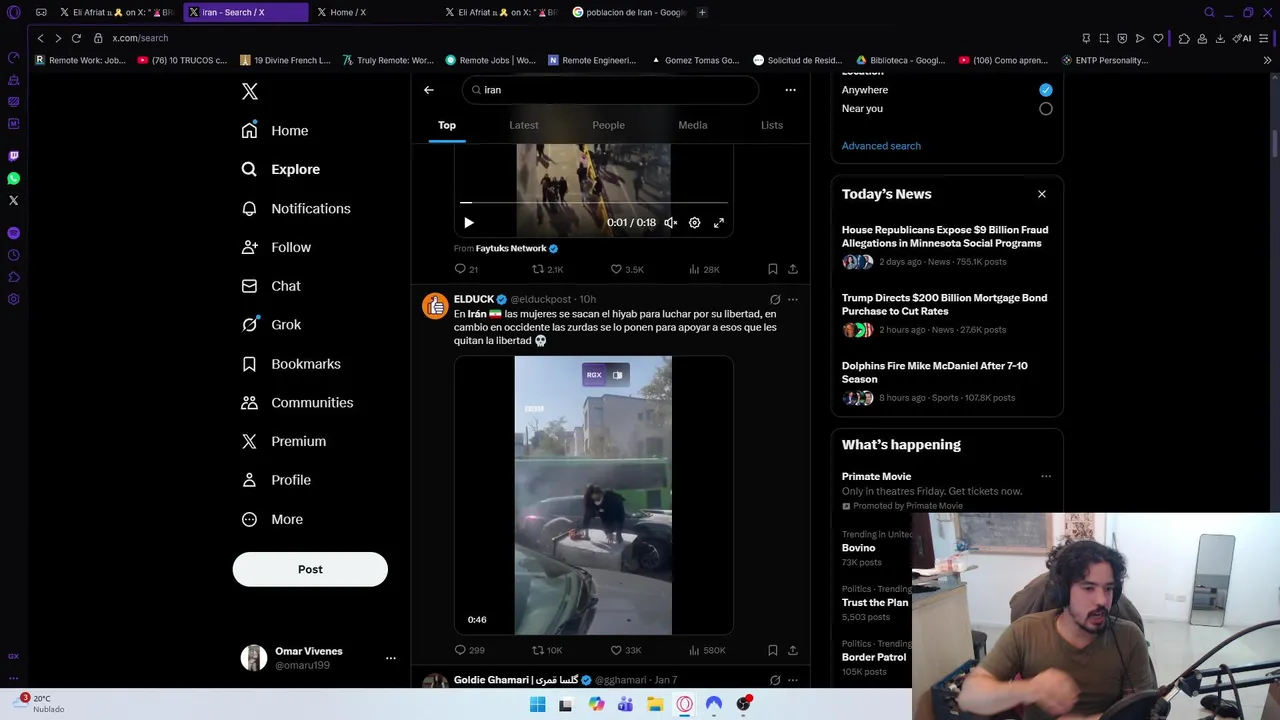The image size is (1280, 720).
Task: Select Near you location radio option
Action: (x=1046, y=109)
